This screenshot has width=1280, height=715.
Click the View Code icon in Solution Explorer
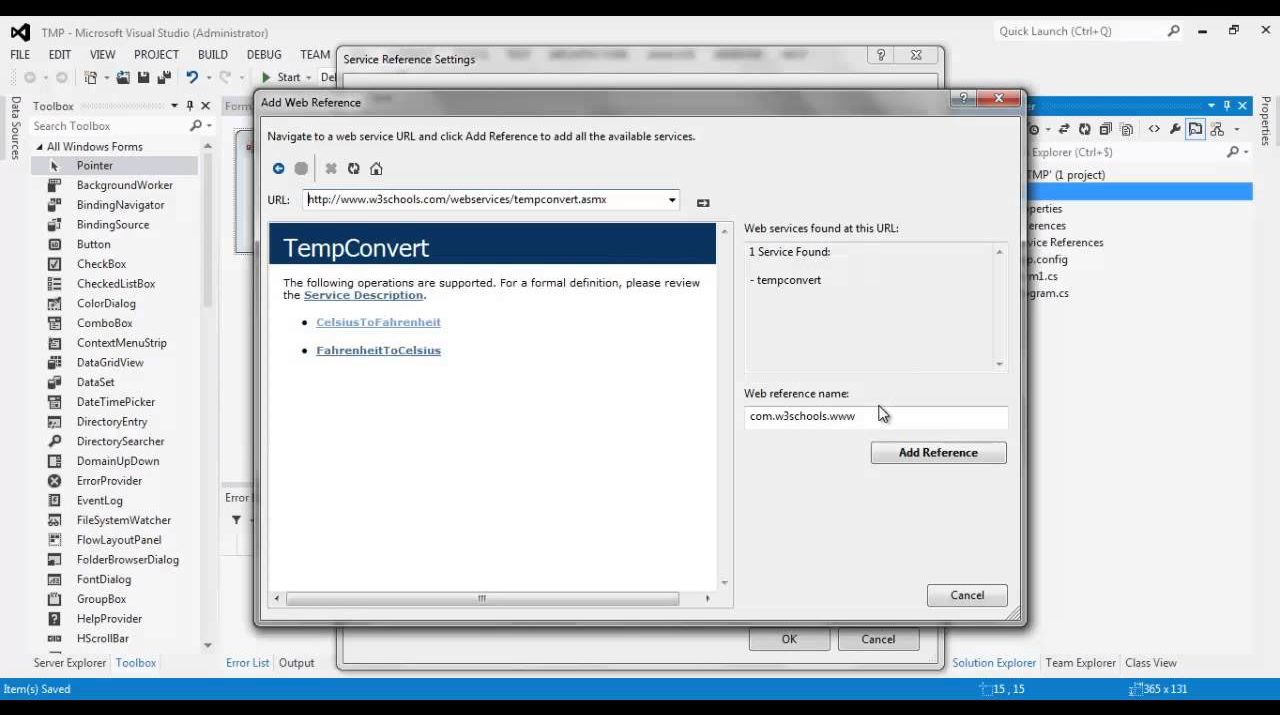tap(1154, 129)
